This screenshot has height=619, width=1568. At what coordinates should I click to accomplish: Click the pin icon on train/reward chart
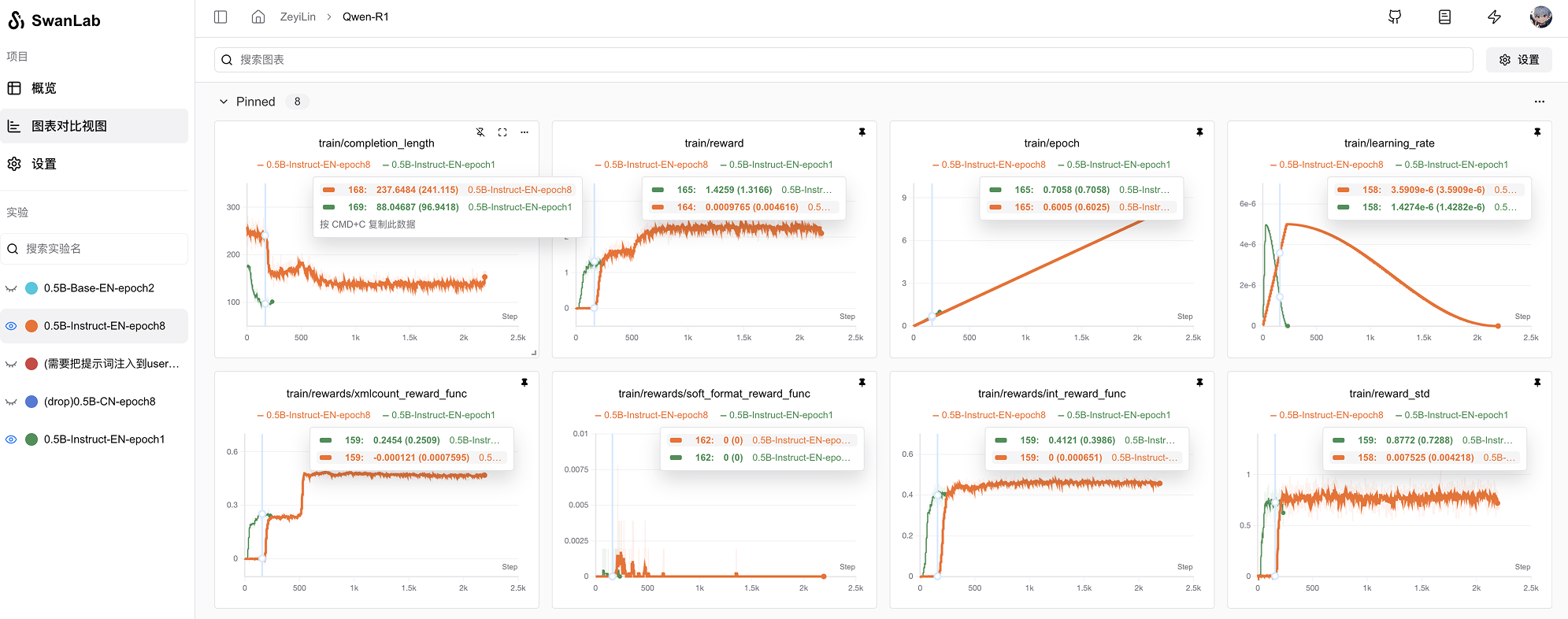click(862, 132)
